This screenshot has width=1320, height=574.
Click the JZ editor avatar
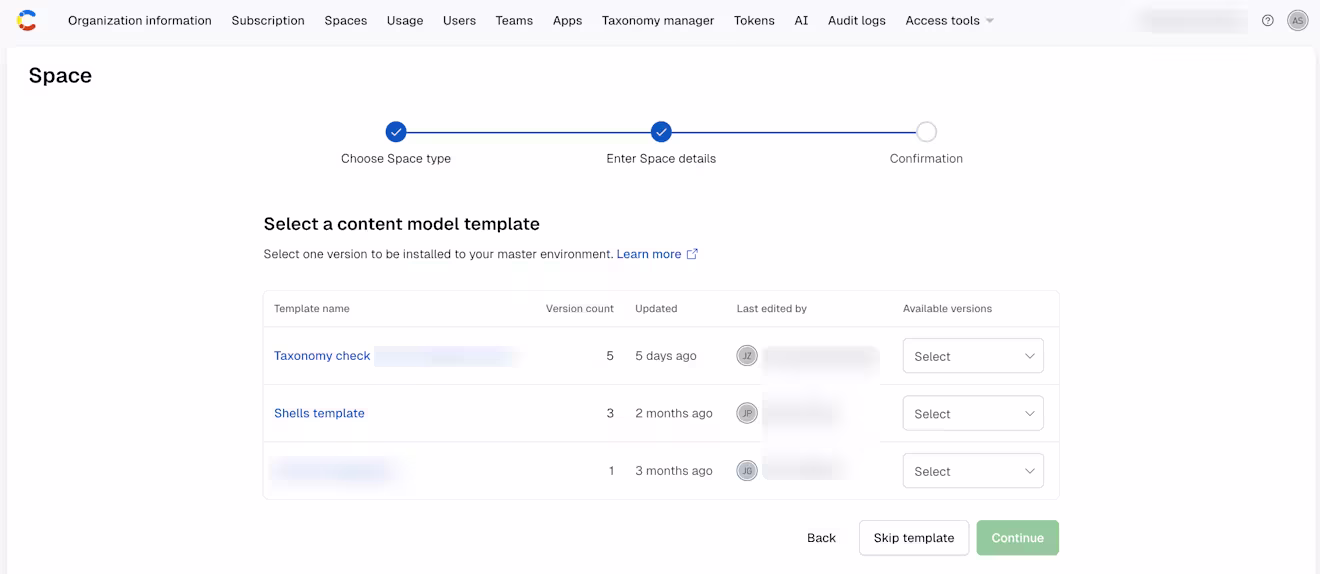point(747,356)
